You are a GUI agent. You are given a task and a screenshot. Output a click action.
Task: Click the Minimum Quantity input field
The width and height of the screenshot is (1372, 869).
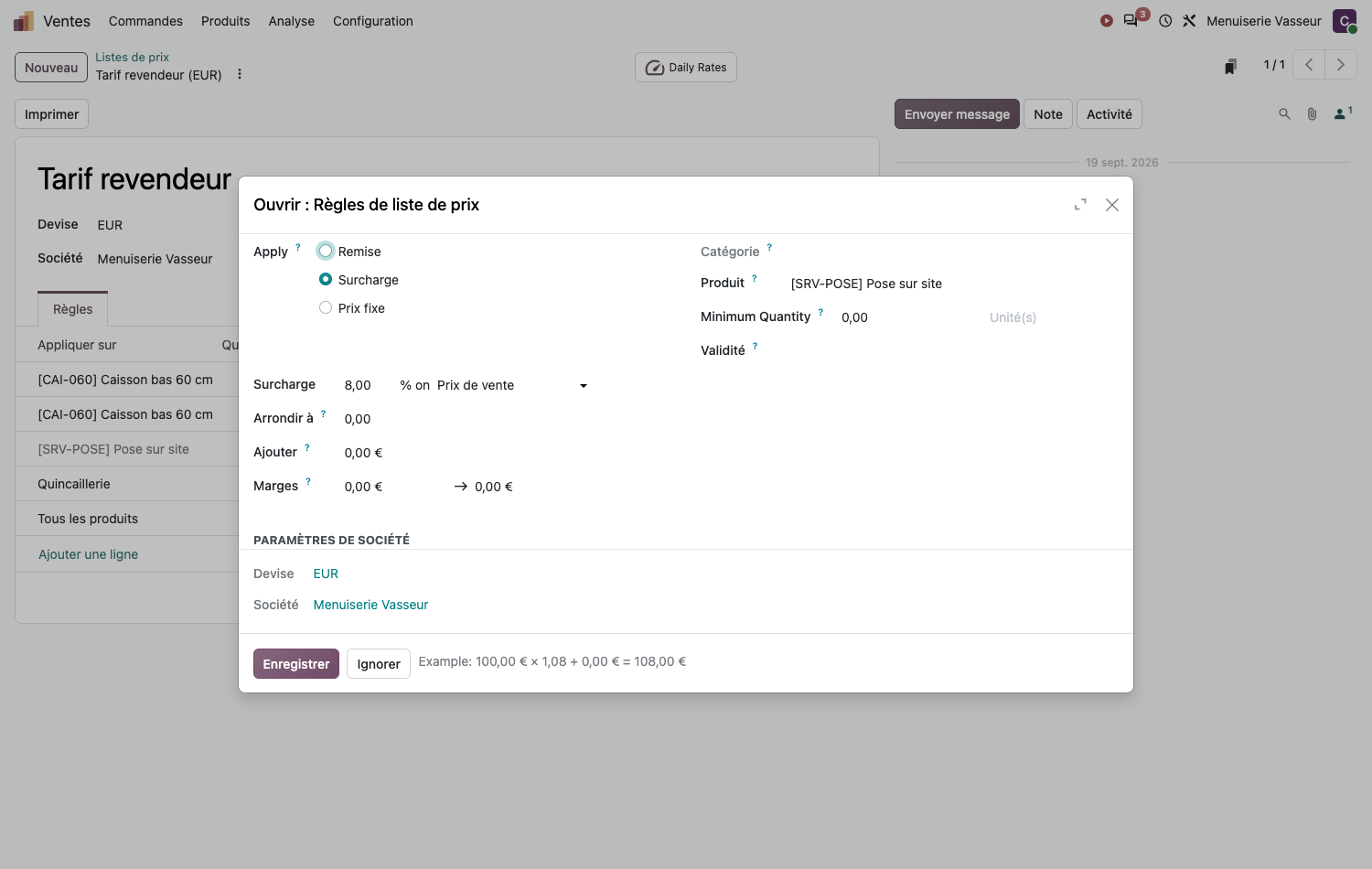(910, 317)
